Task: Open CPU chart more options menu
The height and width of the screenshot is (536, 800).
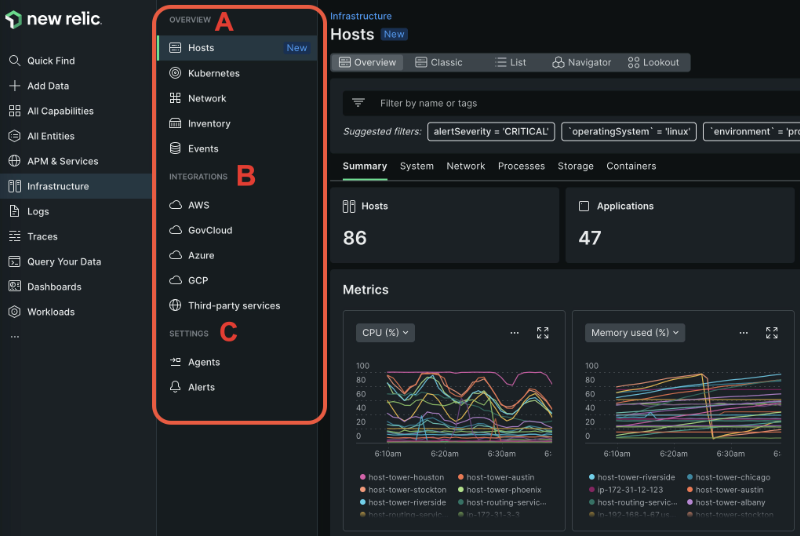Action: coord(514,333)
